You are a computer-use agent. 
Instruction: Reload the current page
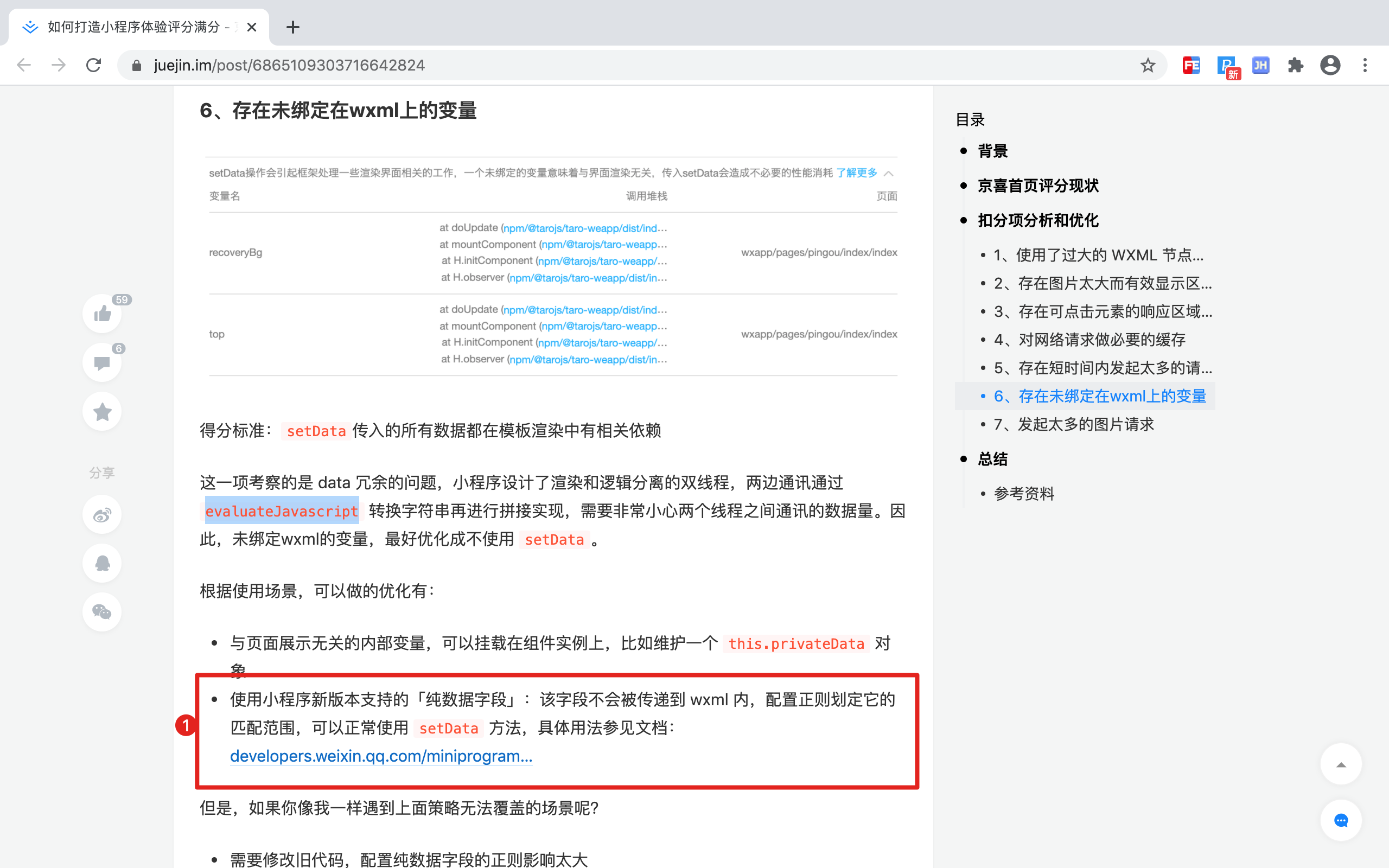(x=93, y=66)
